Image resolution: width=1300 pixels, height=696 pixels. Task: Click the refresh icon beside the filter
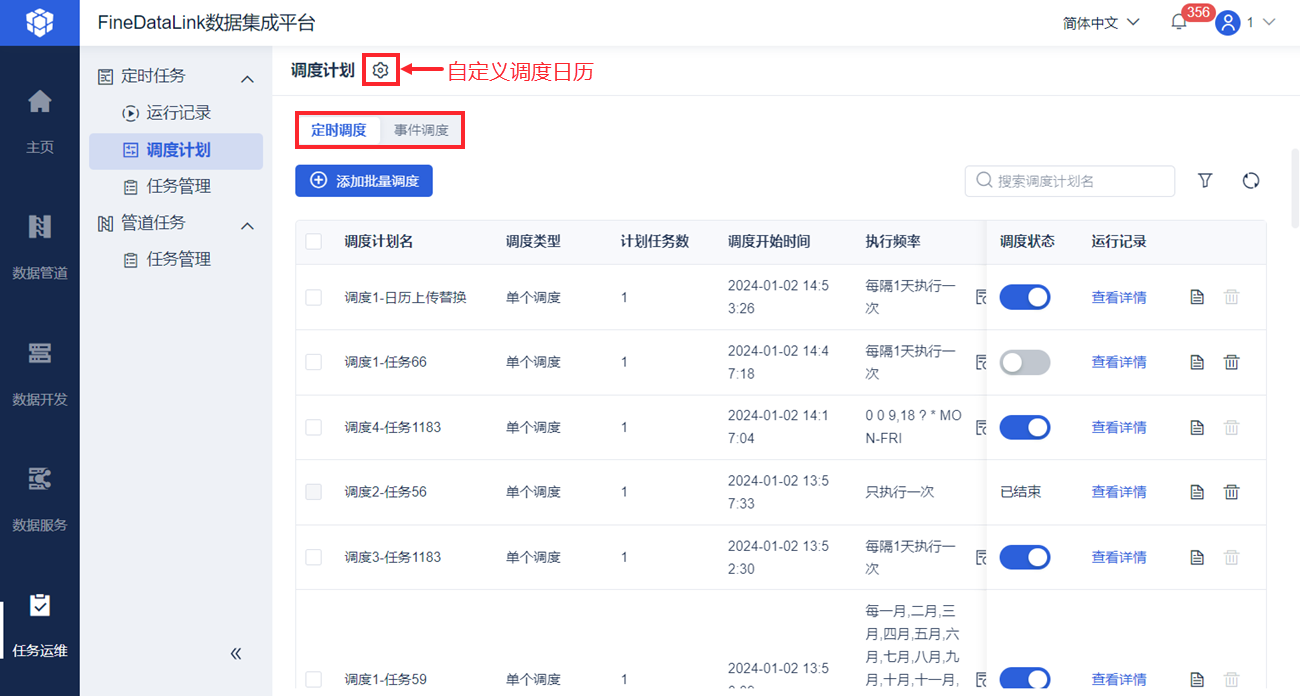point(1251,180)
